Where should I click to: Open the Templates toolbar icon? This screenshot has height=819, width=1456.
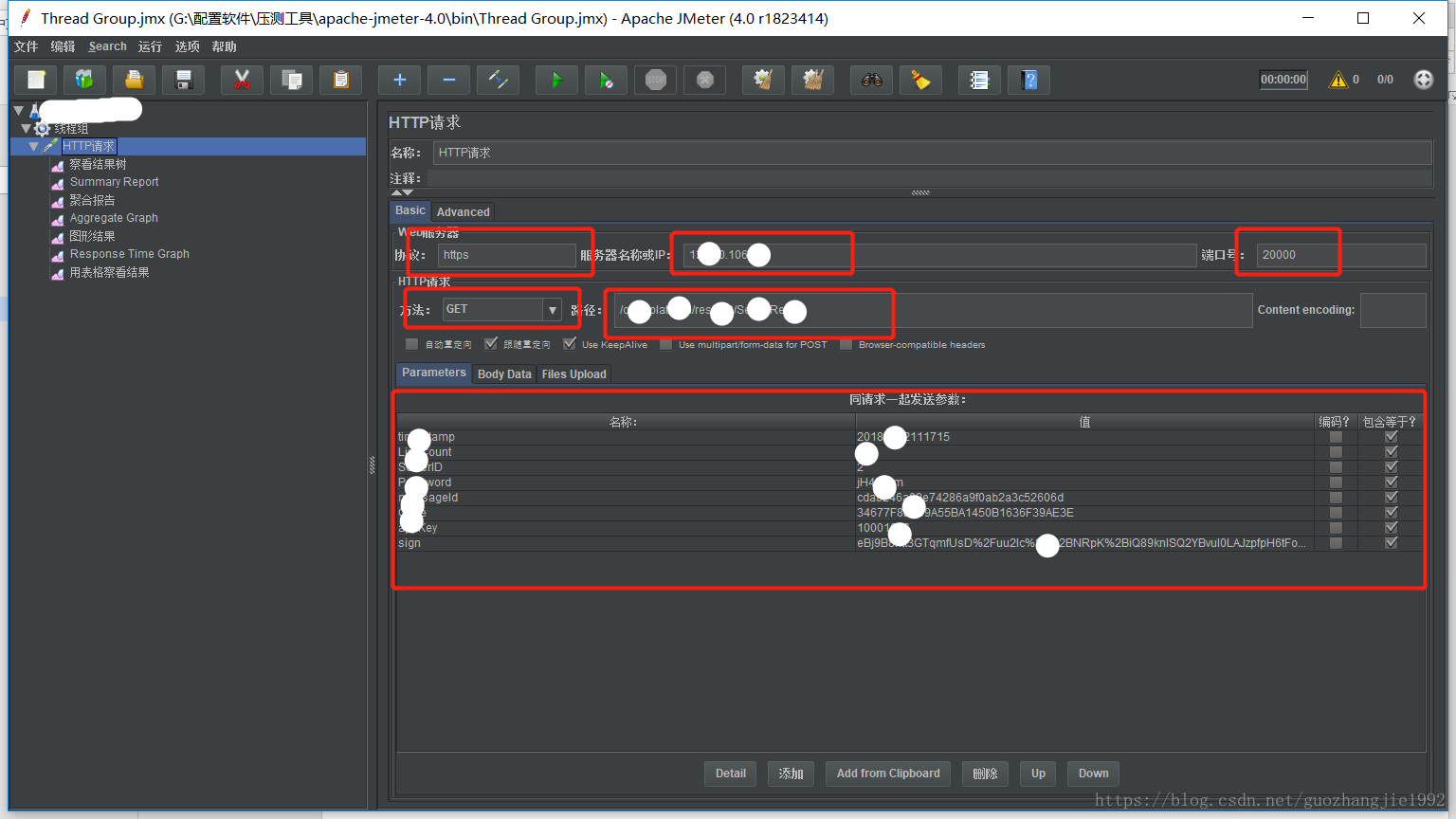click(x=85, y=80)
